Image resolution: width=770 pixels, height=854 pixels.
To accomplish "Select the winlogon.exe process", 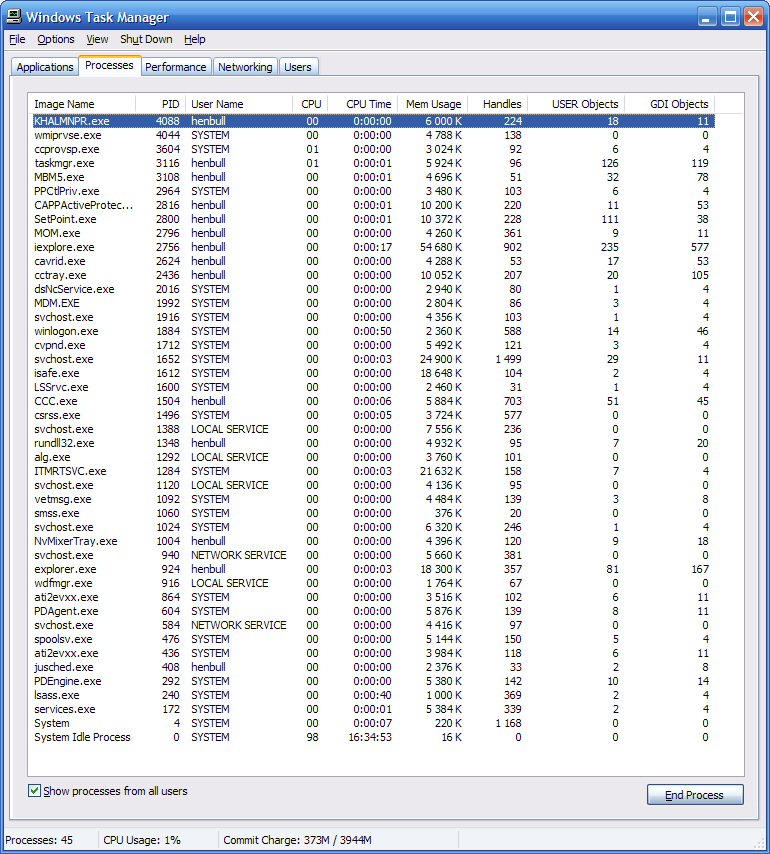I will point(373,331).
